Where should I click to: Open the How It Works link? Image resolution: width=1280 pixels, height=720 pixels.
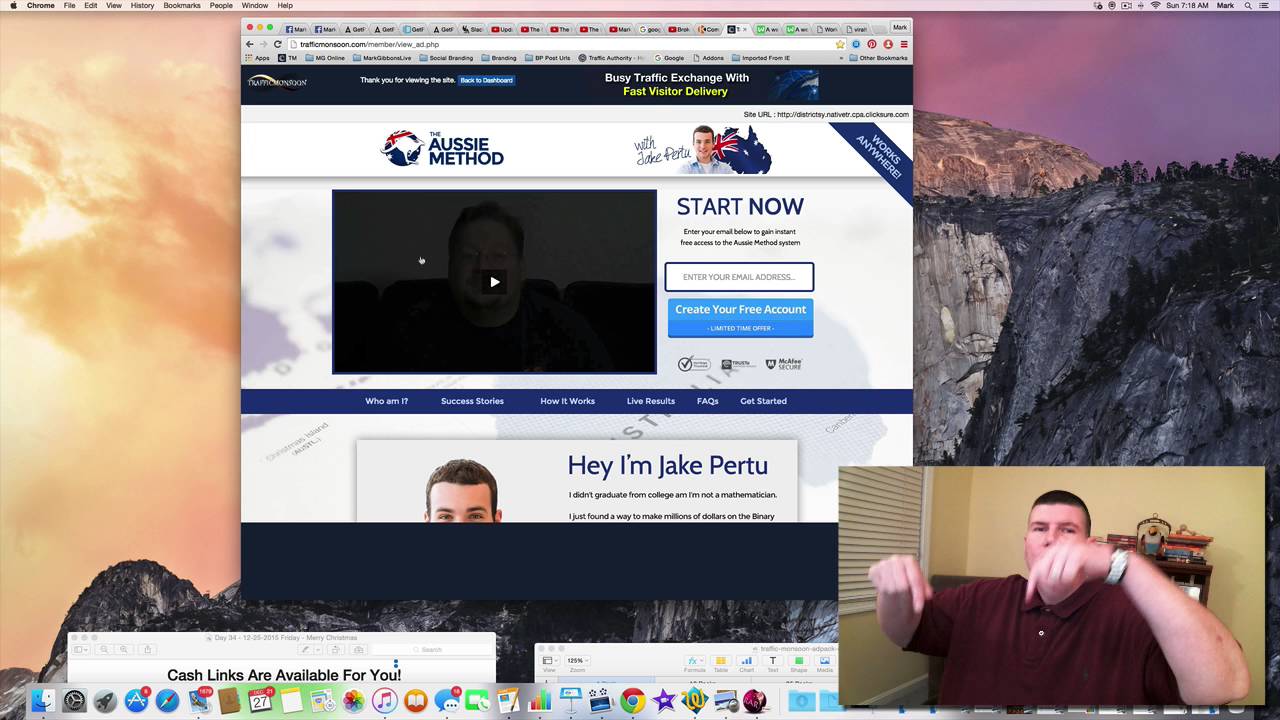point(567,401)
